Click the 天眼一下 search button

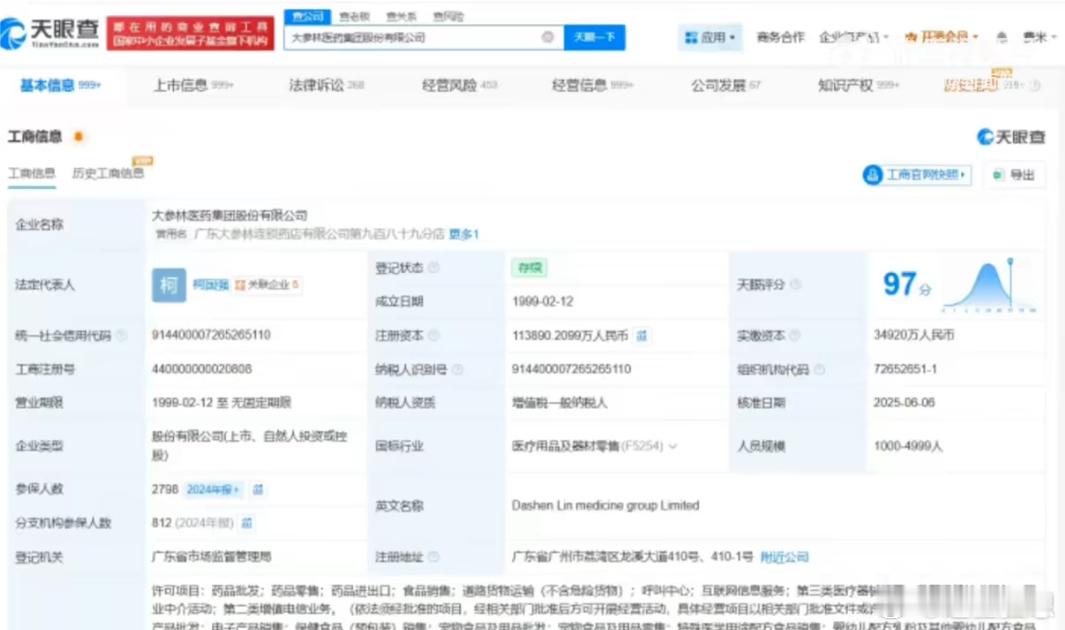pos(594,37)
